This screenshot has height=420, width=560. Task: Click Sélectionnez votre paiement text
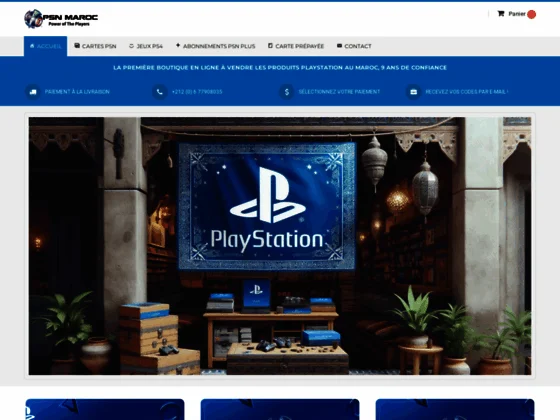coord(339,92)
